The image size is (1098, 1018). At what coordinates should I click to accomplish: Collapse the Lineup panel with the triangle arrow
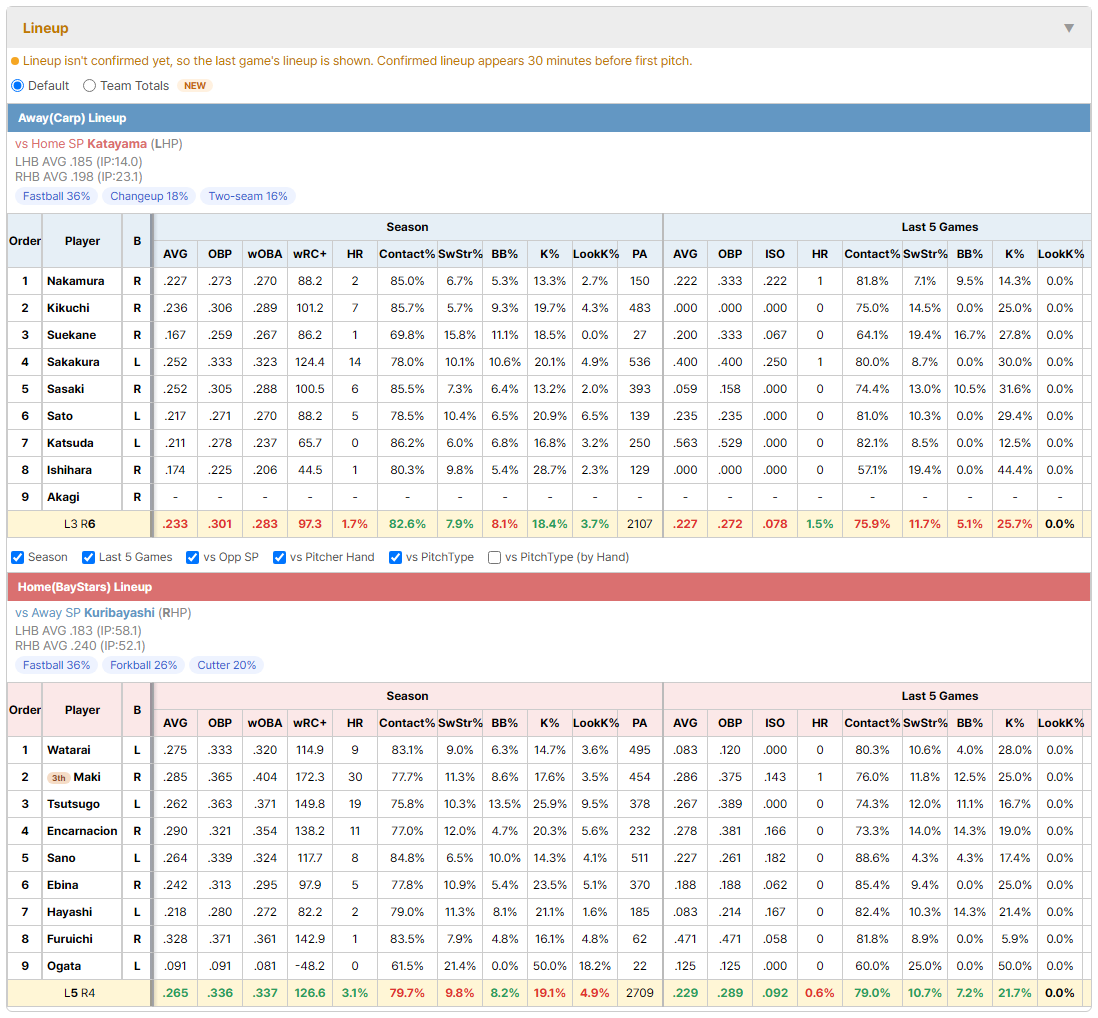(1069, 28)
